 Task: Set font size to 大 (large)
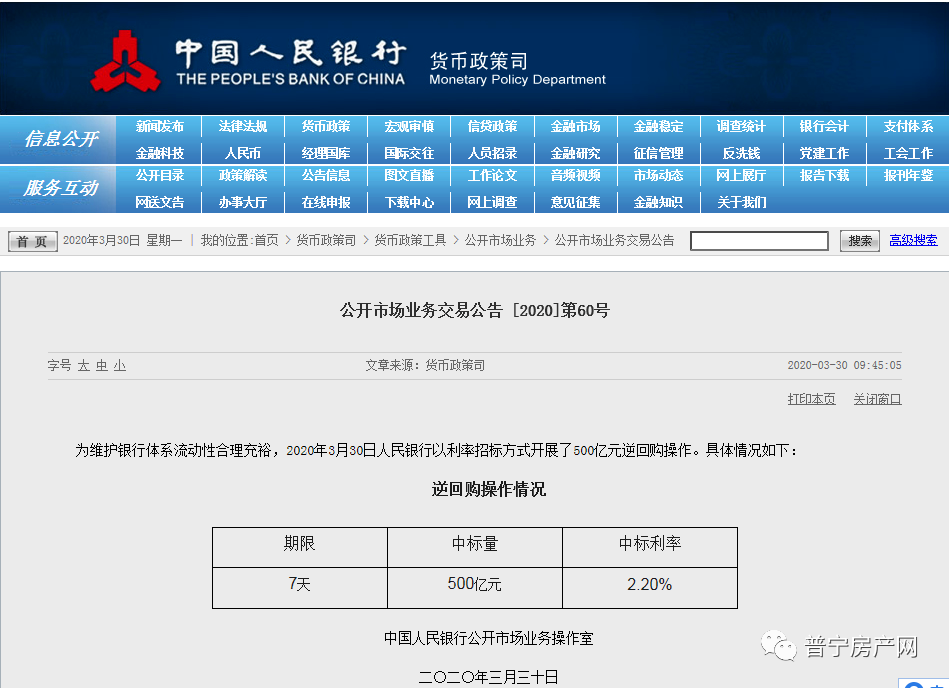[x=84, y=365]
